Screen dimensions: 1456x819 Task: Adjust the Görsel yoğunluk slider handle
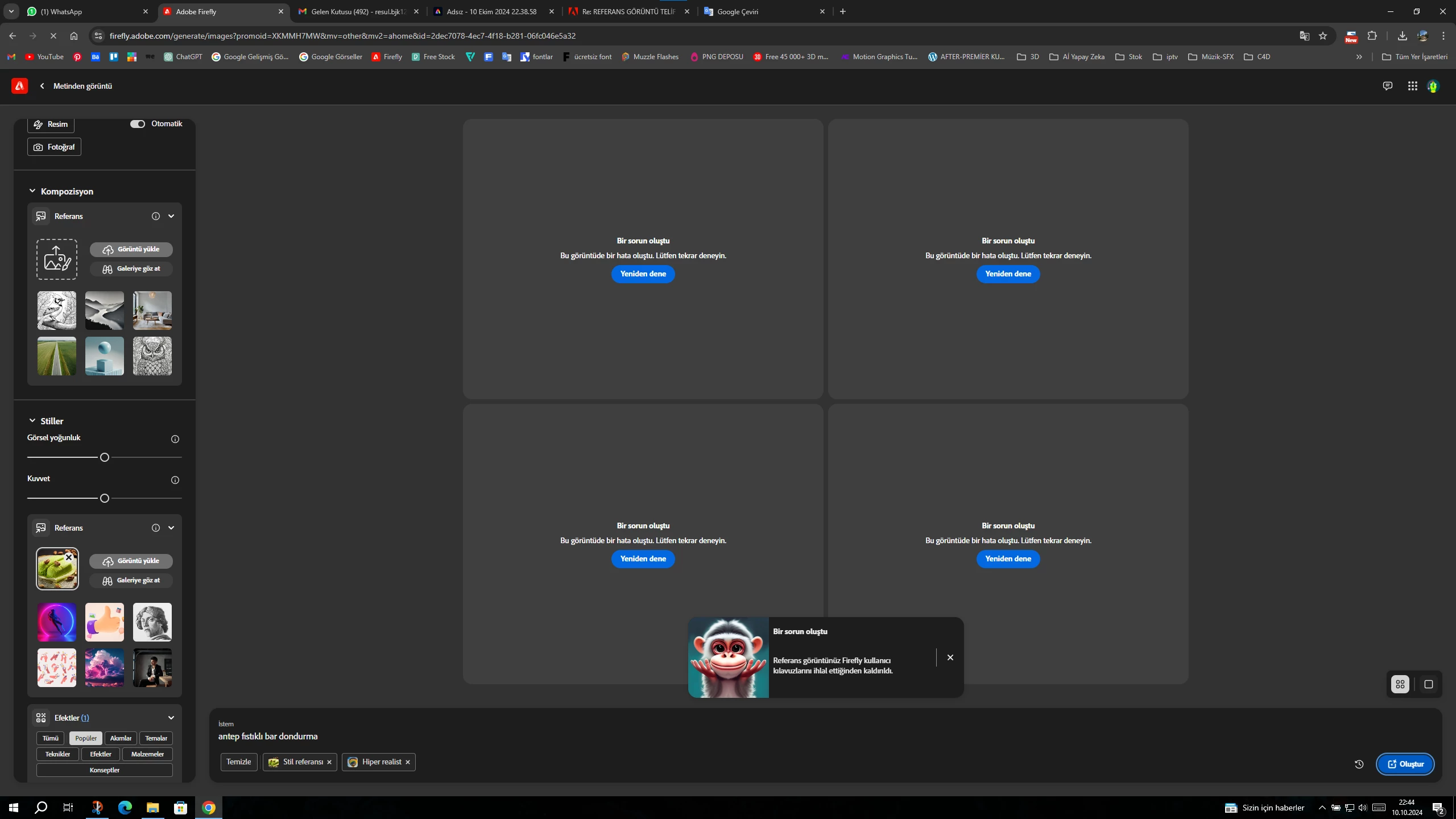(105, 457)
